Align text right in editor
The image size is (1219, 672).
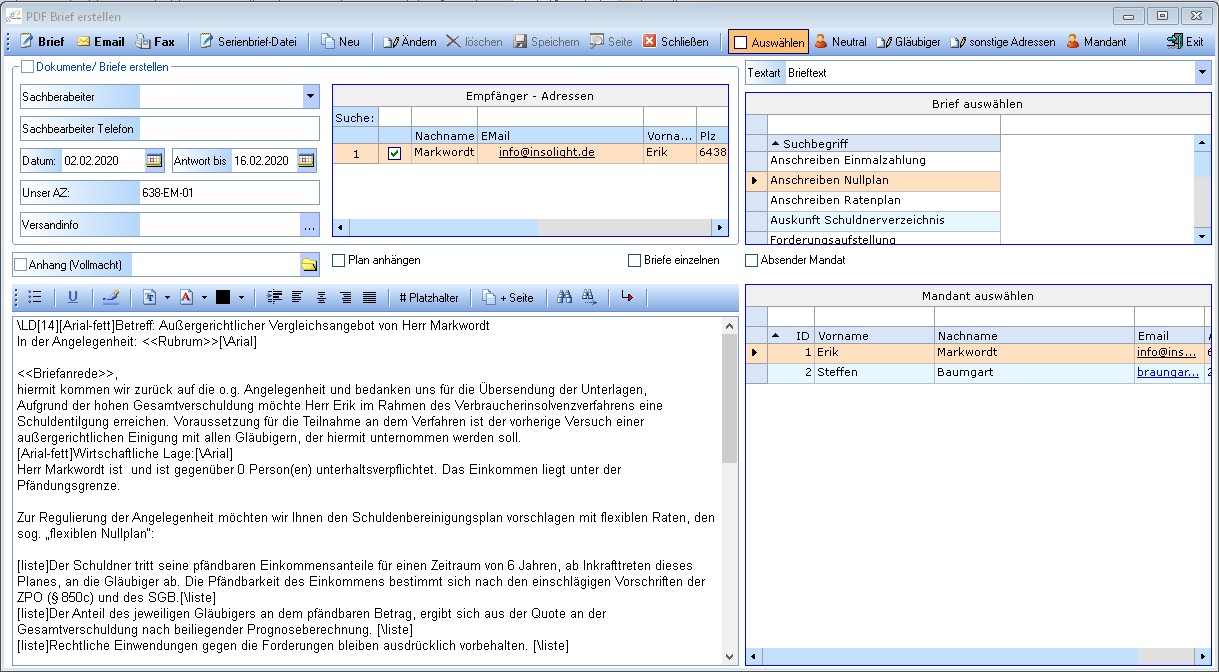(346, 297)
